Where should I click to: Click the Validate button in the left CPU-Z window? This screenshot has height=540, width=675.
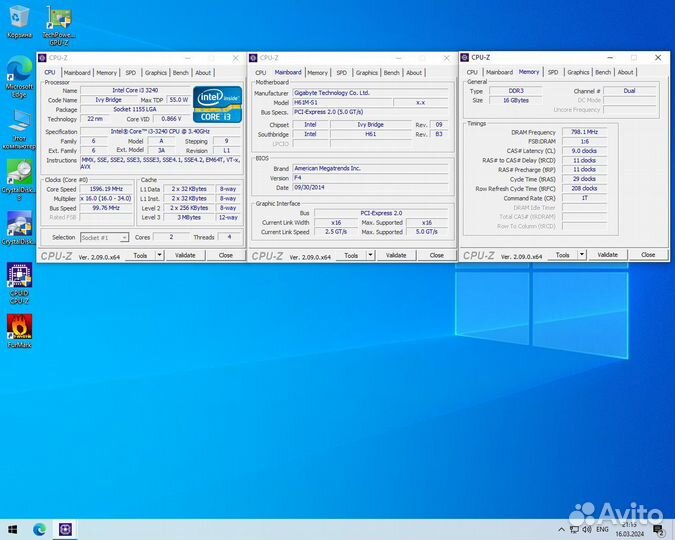(185, 255)
